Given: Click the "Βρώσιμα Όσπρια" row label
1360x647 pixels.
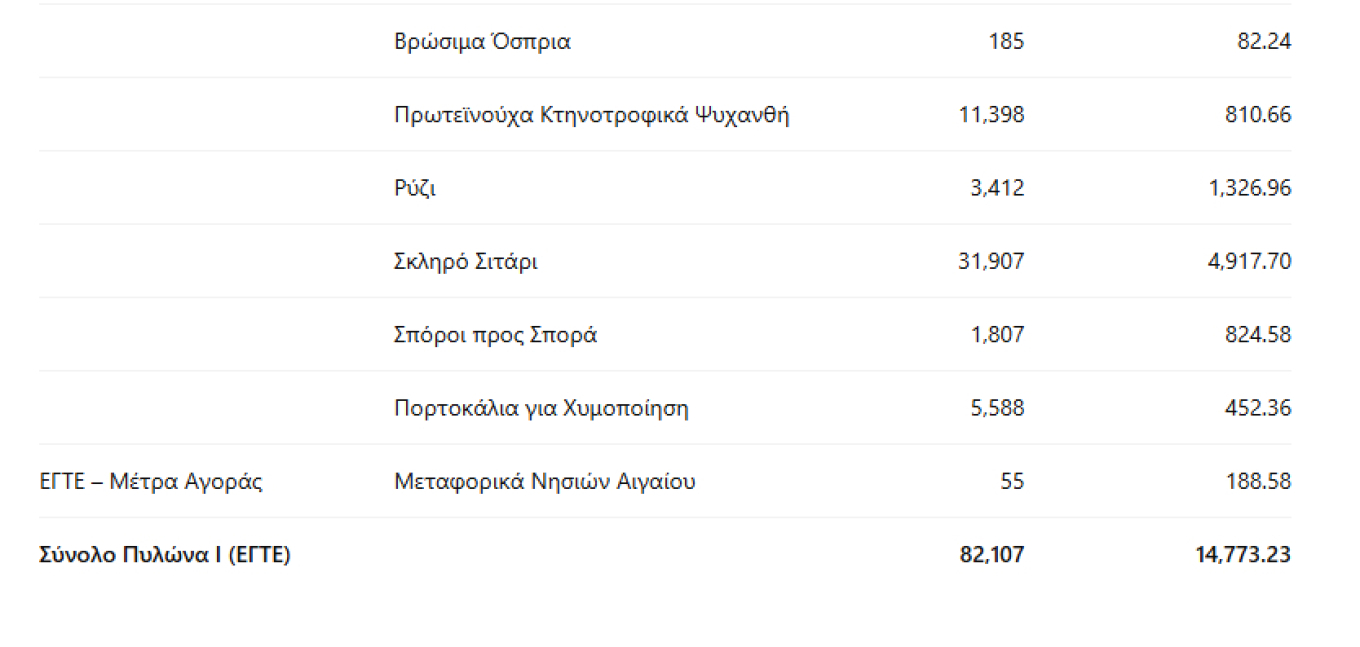Looking at the screenshot, I should pyautogui.click(x=482, y=42).
